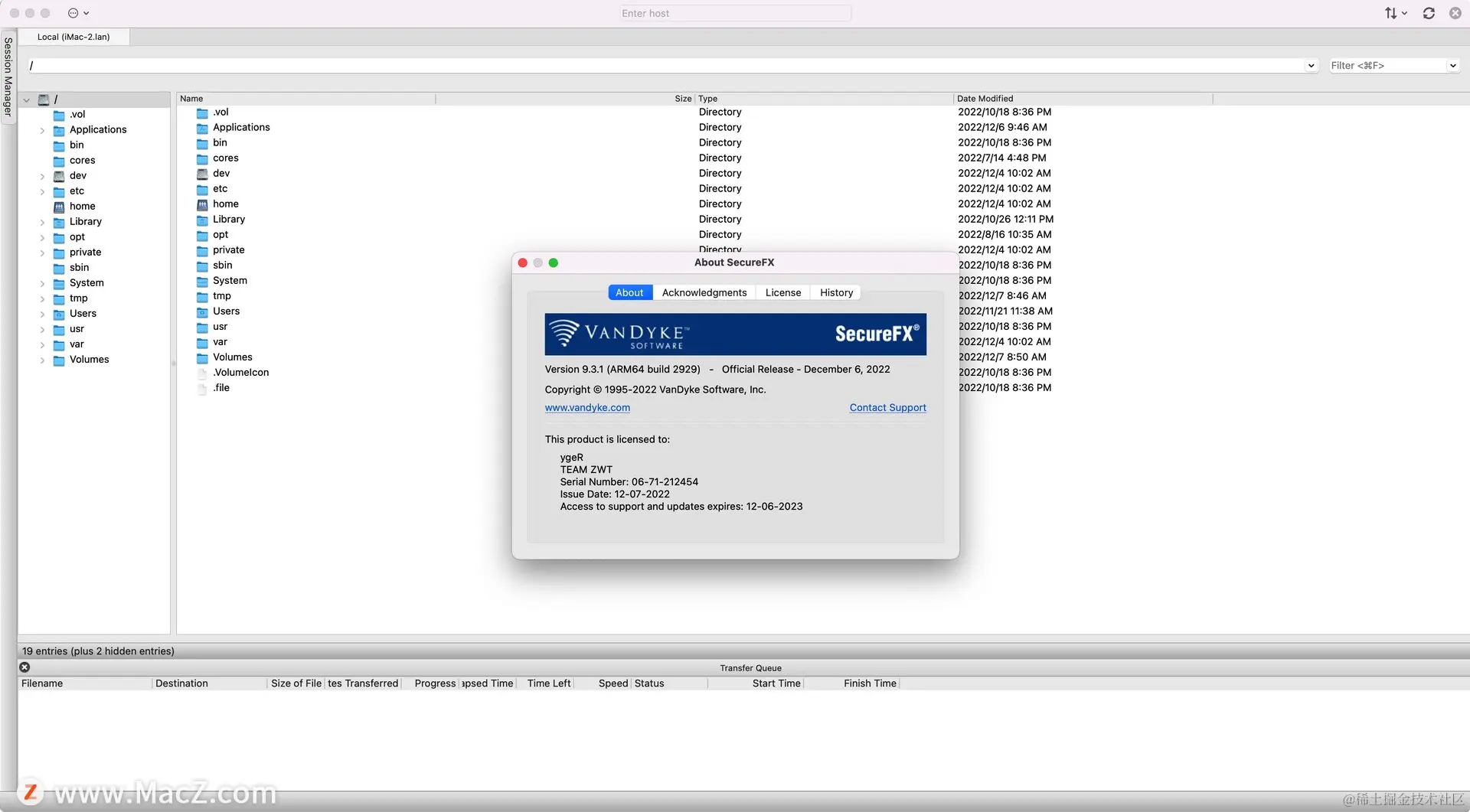1470x812 pixels.
Task: Switch to the About tab
Action: tap(629, 292)
